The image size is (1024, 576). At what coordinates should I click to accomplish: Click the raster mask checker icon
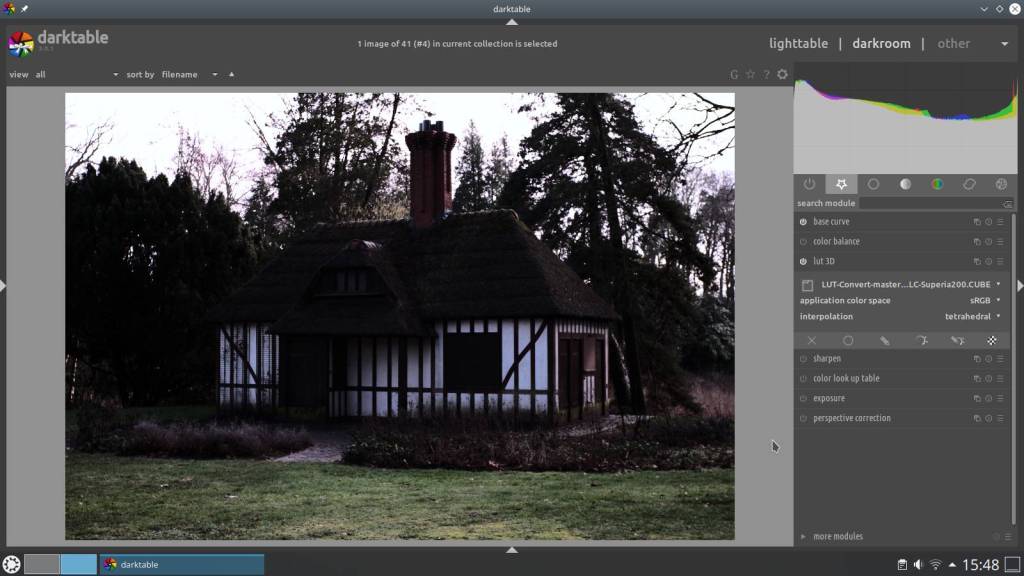(992, 341)
